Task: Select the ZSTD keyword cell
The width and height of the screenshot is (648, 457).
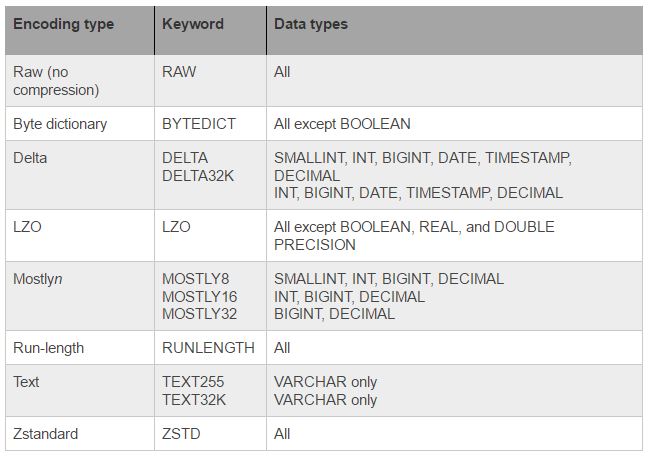Action: click(x=210, y=433)
